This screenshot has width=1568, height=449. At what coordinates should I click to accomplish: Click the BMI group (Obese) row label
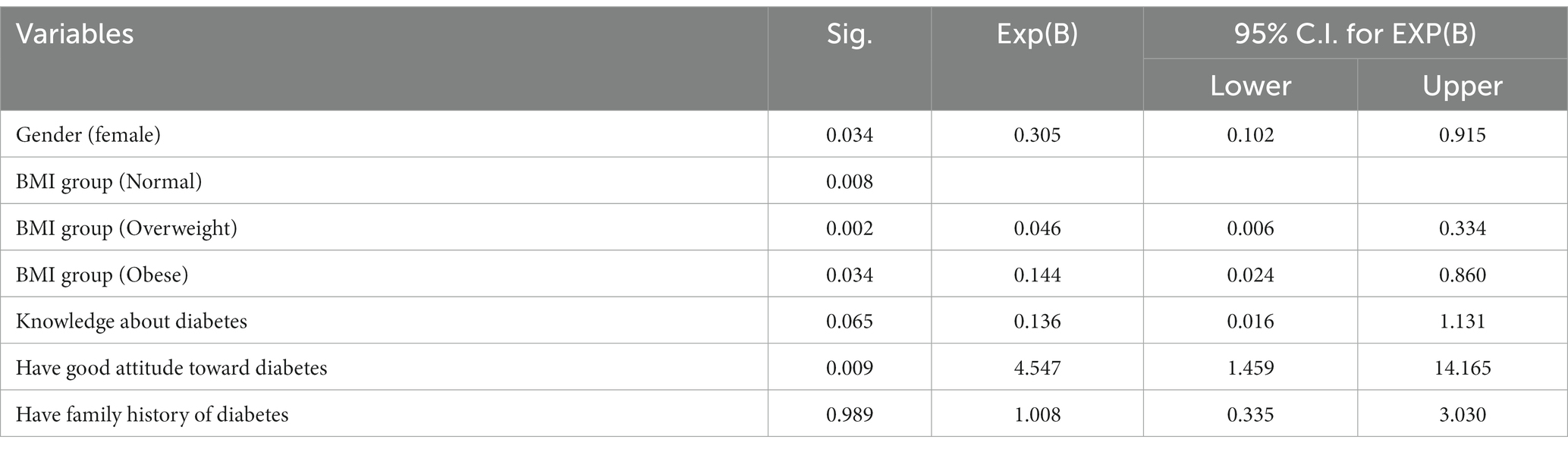tap(102, 275)
